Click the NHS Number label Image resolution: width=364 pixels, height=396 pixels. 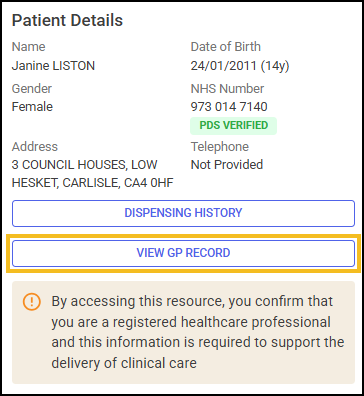tap(227, 89)
